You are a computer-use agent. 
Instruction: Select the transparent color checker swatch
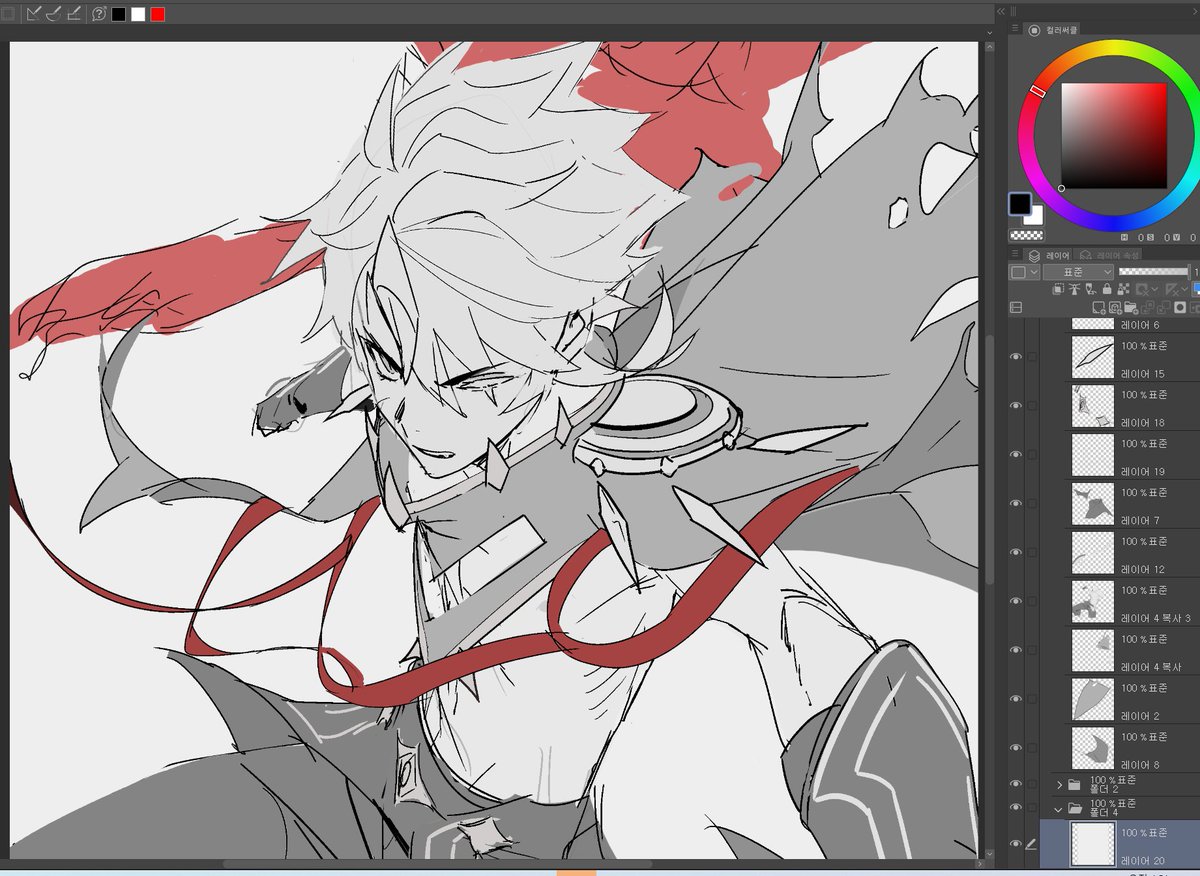coord(1026,236)
